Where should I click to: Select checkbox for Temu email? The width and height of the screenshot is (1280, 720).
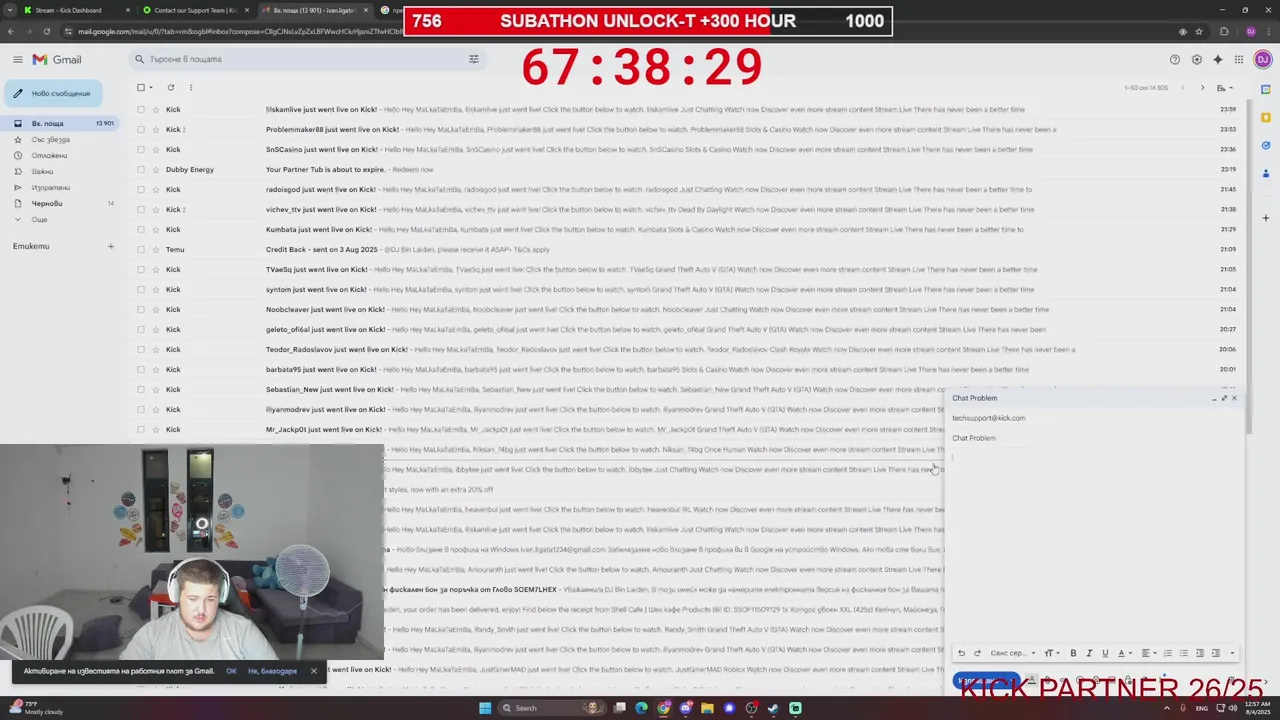(140, 249)
